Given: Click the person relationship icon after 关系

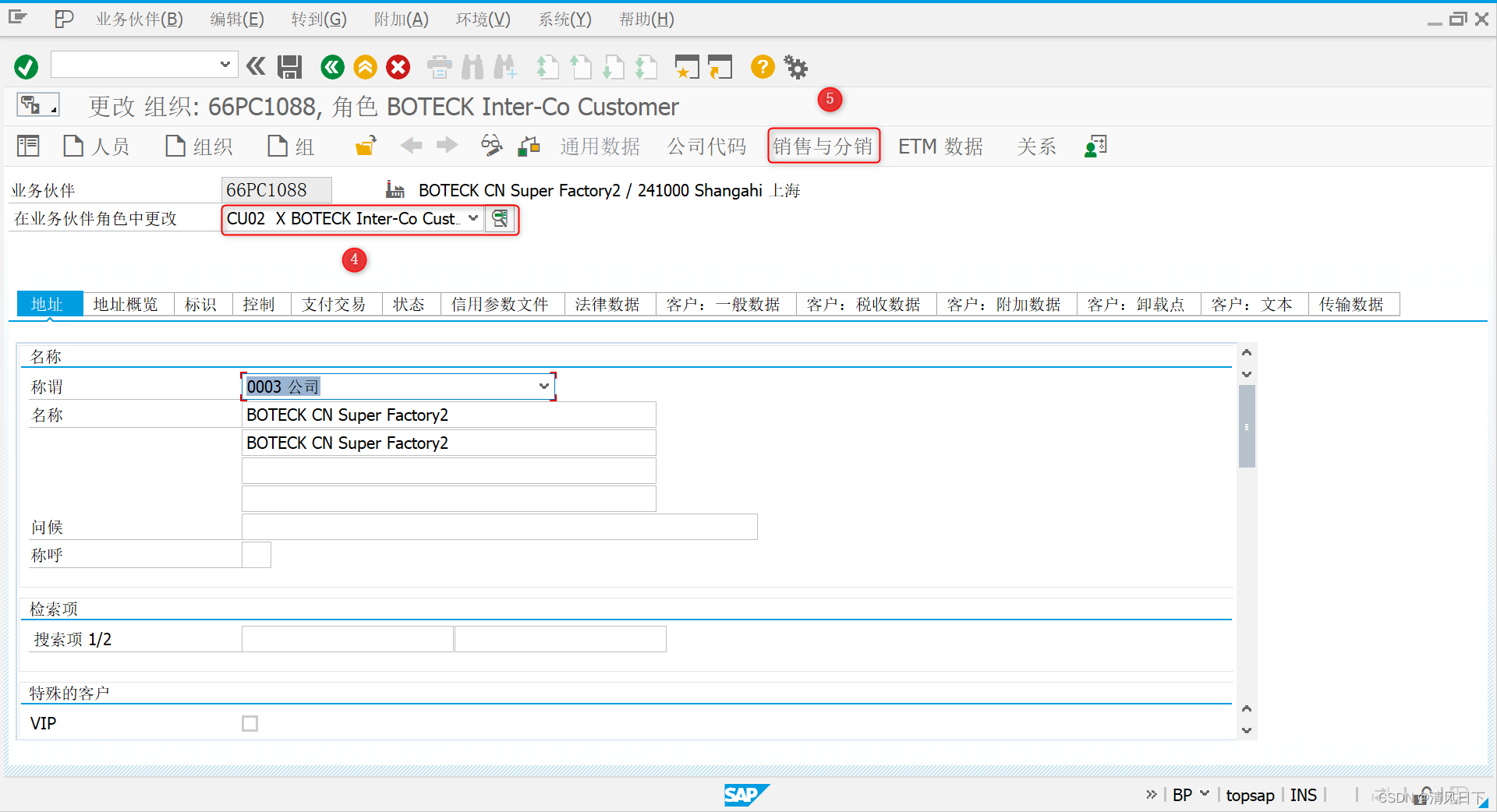Looking at the screenshot, I should click(1095, 146).
